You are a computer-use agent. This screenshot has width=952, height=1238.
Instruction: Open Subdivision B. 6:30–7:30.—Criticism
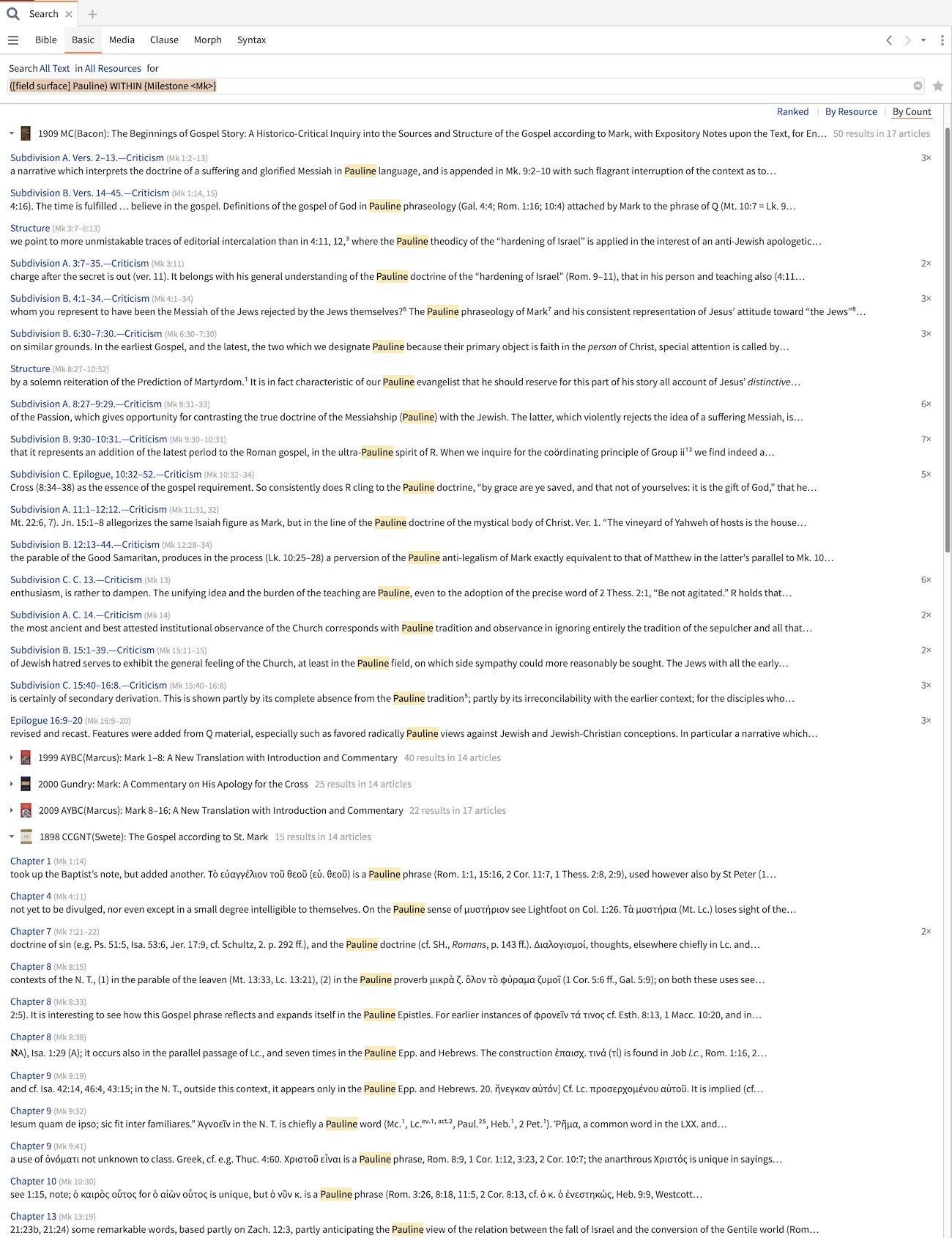(86, 333)
